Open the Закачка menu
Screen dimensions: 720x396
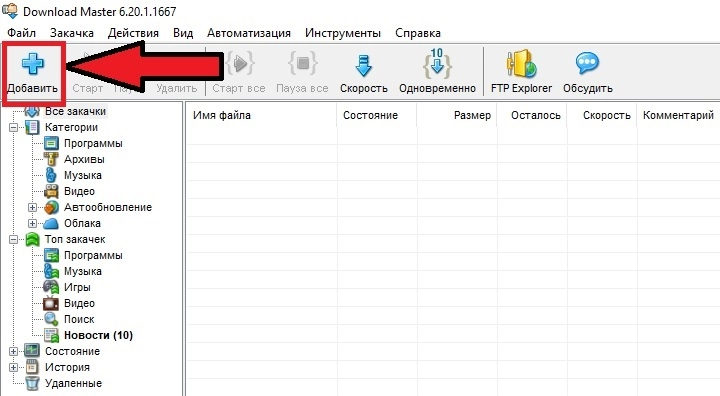(x=72, y=33)
